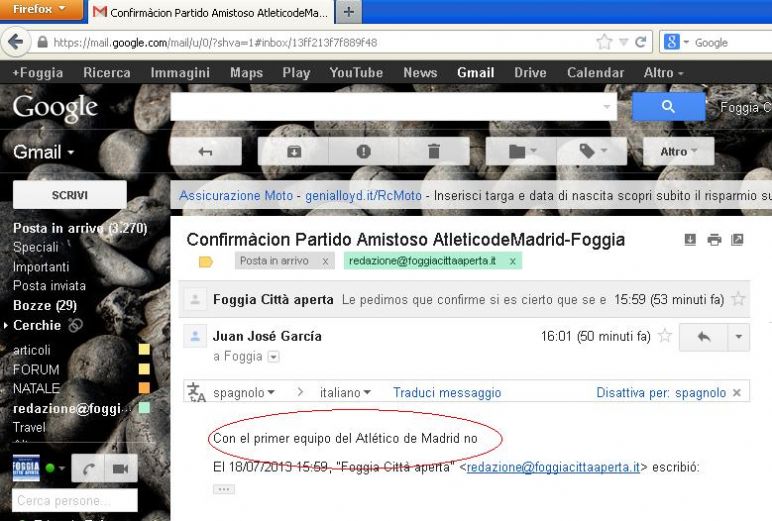Screen dimensions: 772x521
Task: Click the green swatch next to redazione@foggi
Action: pyautogui.click(x=144, y=408)
